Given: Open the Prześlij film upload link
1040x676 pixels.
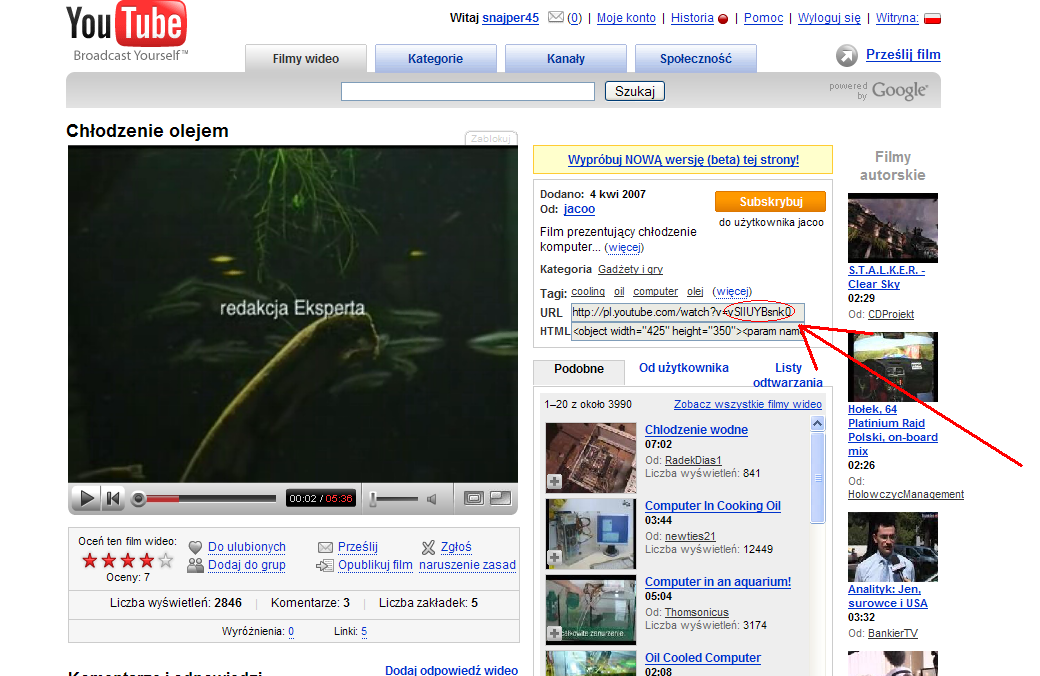Looking at the screenshot, I should [903, 55].
